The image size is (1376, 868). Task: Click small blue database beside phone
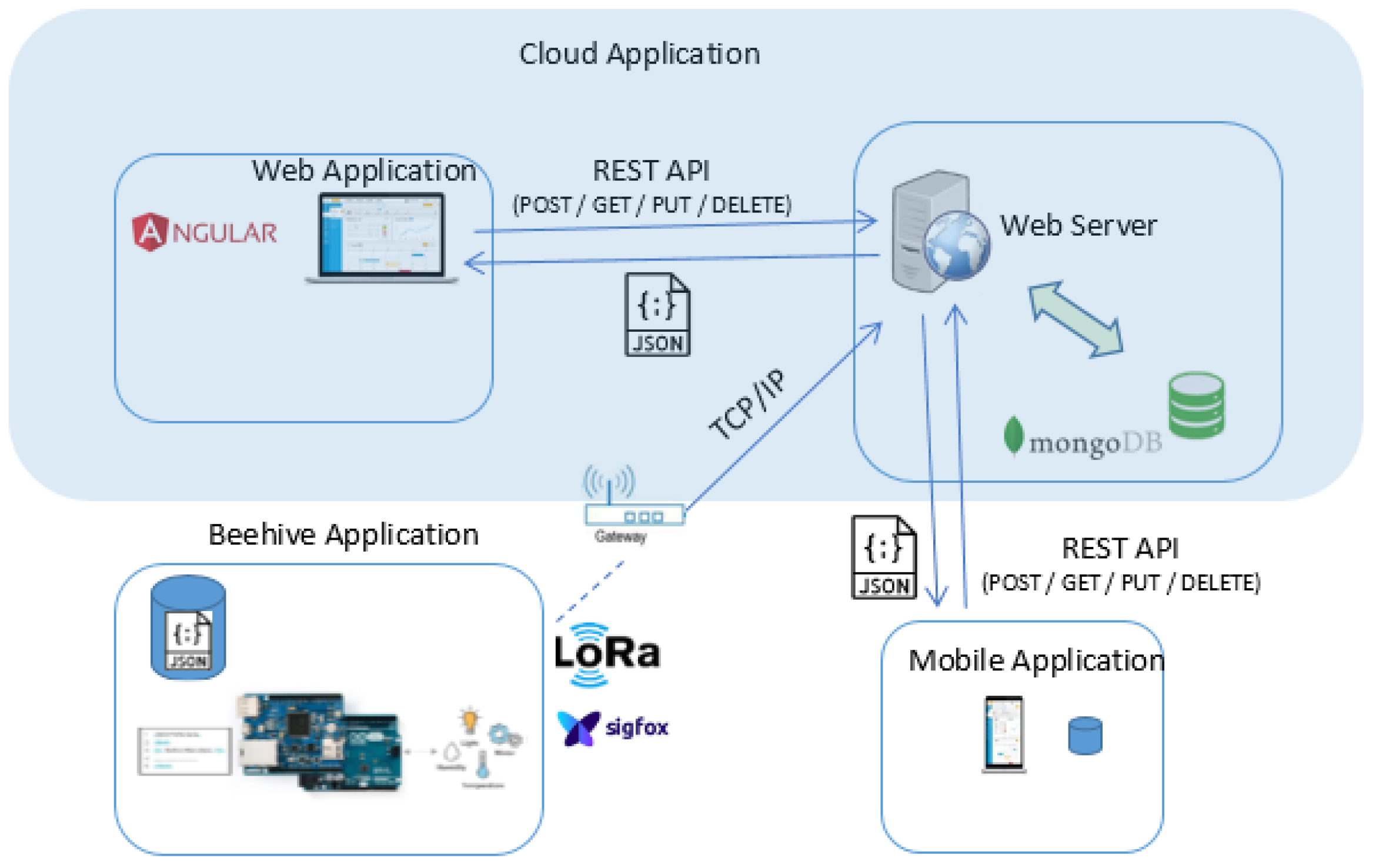pyautogui.click(x=1084, y=735)
